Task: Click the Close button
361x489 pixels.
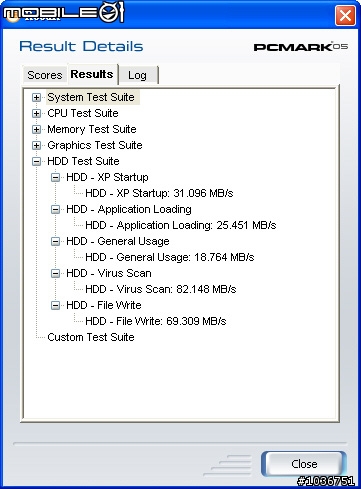Action: (304, 464)
